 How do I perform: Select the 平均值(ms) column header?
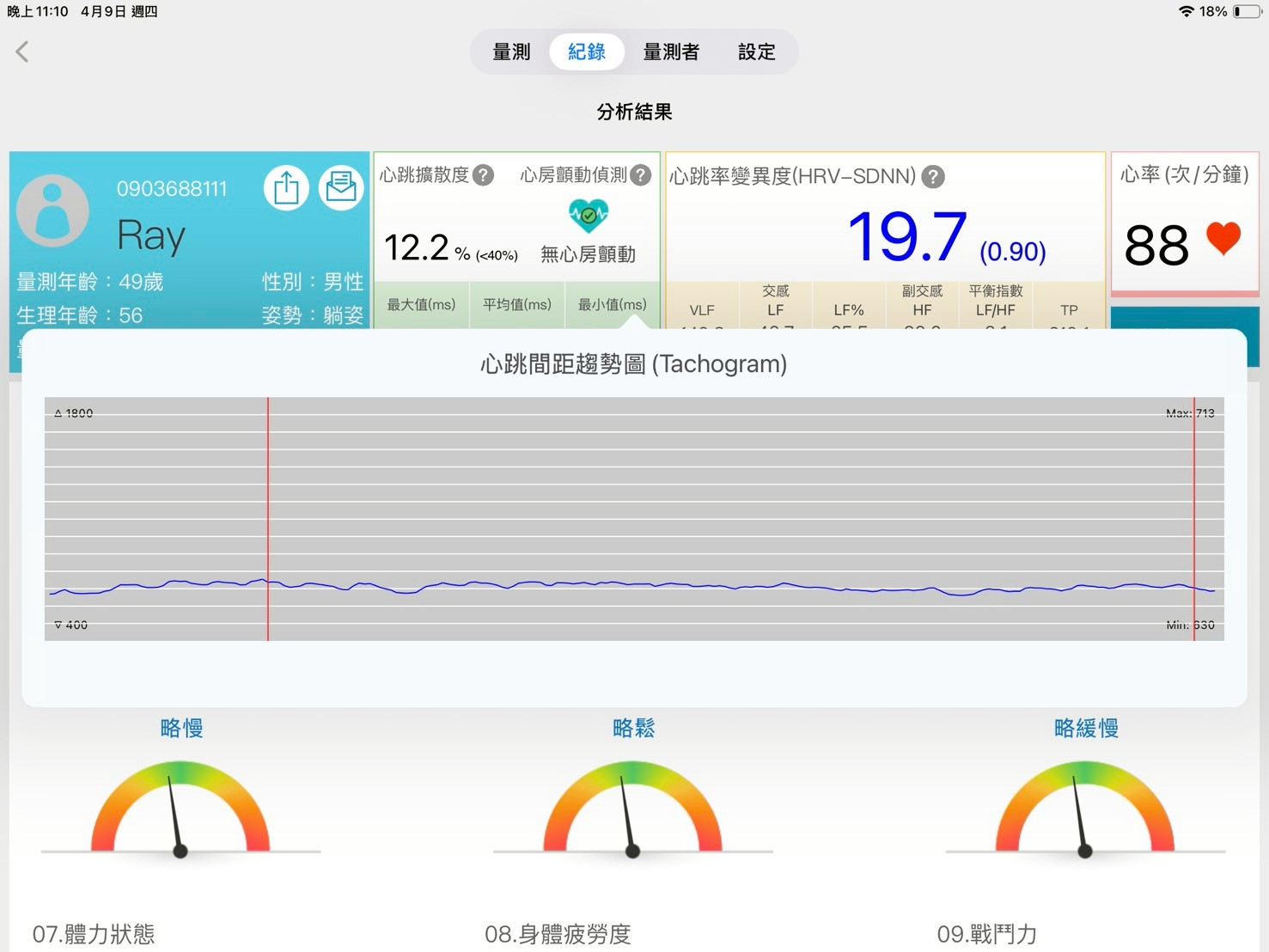click(x=516, y=305)
